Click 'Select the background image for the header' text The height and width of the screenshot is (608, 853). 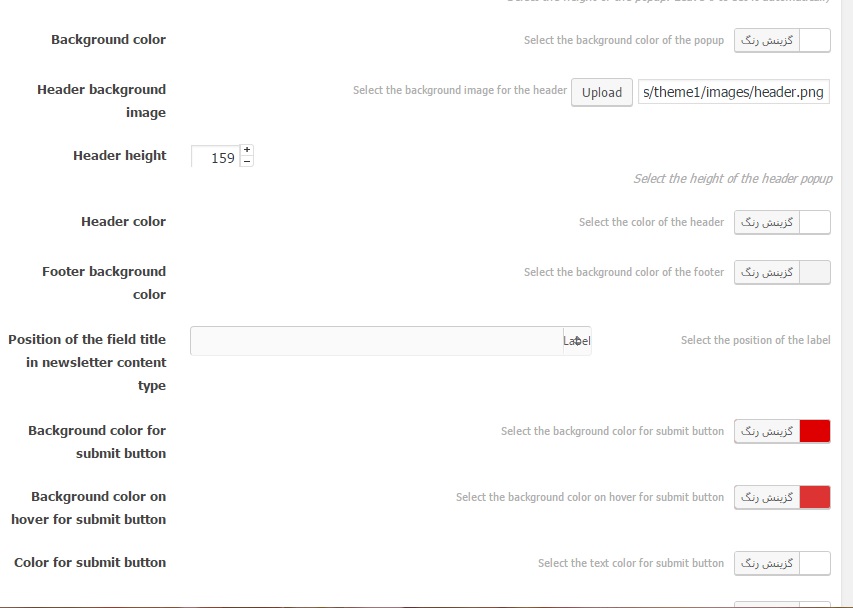(460, 90)
